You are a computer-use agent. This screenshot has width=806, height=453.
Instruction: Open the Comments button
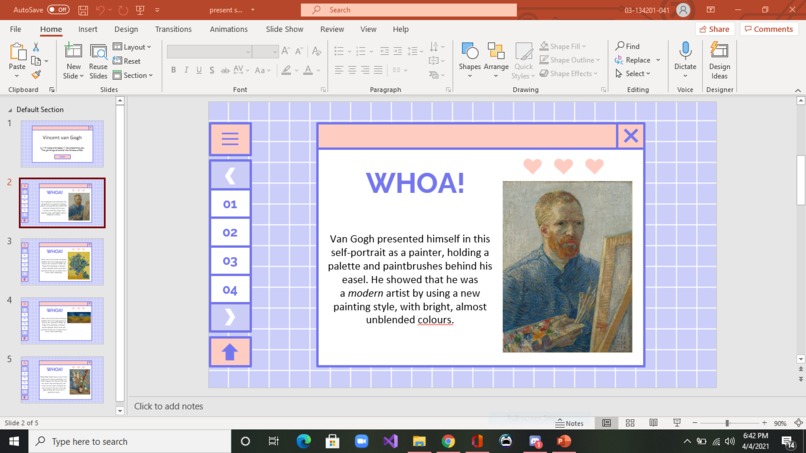[768, 29]
